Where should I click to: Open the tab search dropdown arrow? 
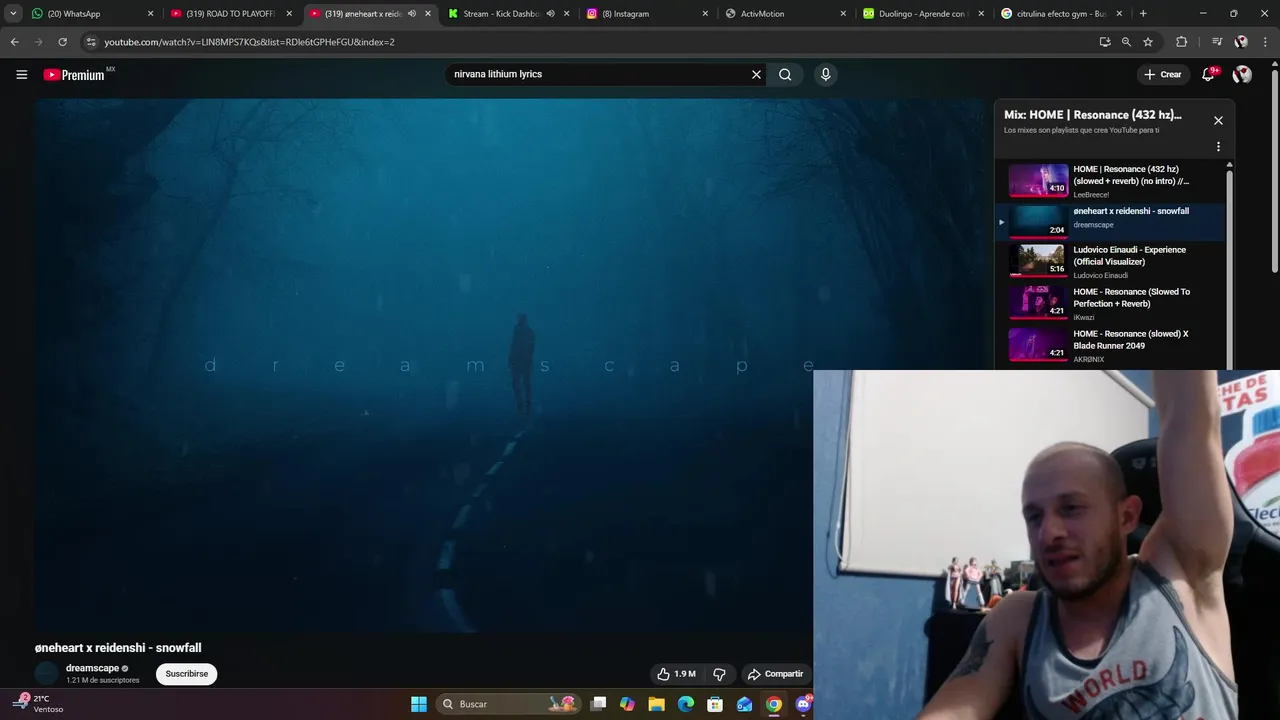click(13, 13)
